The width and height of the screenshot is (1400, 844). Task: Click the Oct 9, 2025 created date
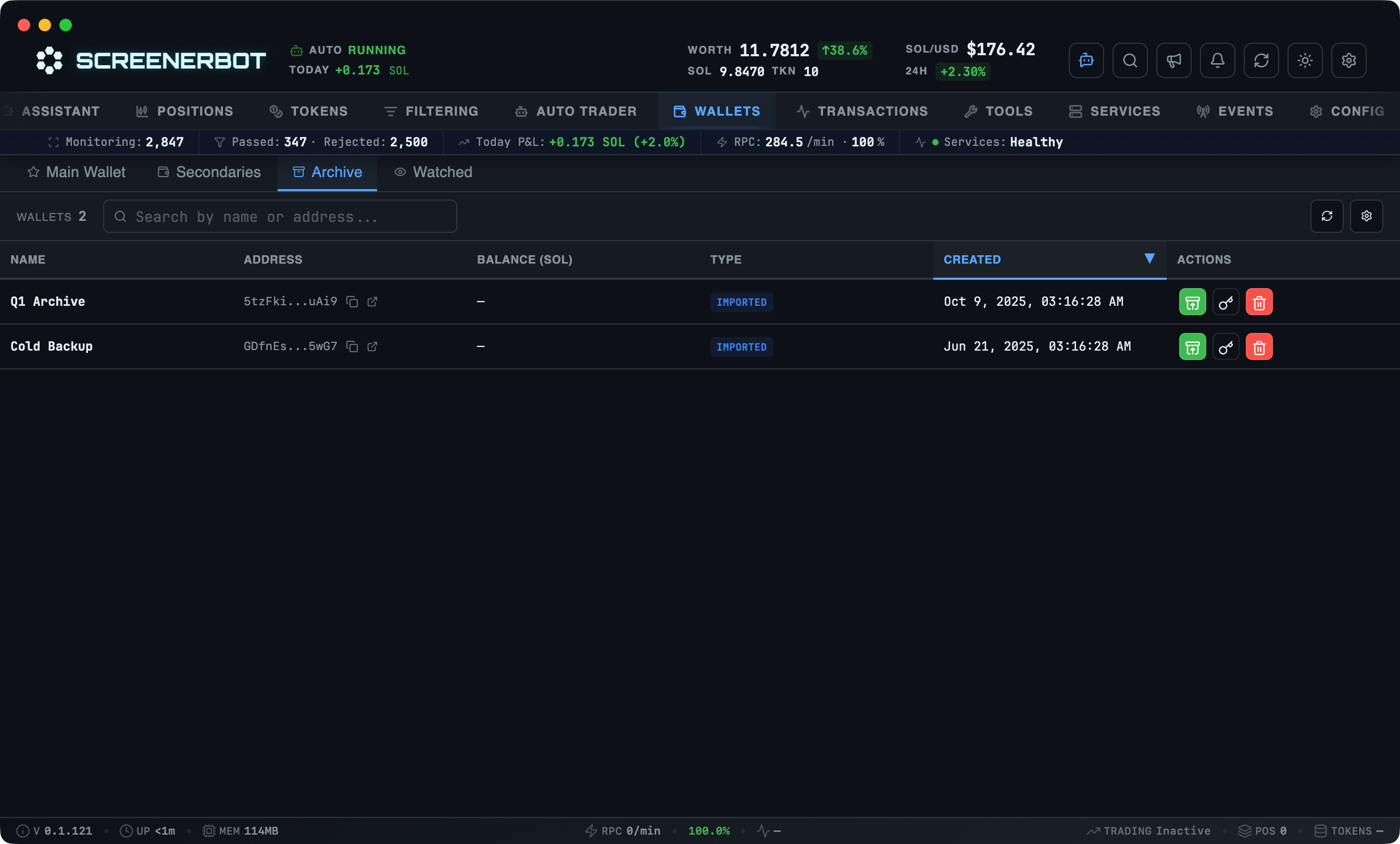pos(1033,302)
